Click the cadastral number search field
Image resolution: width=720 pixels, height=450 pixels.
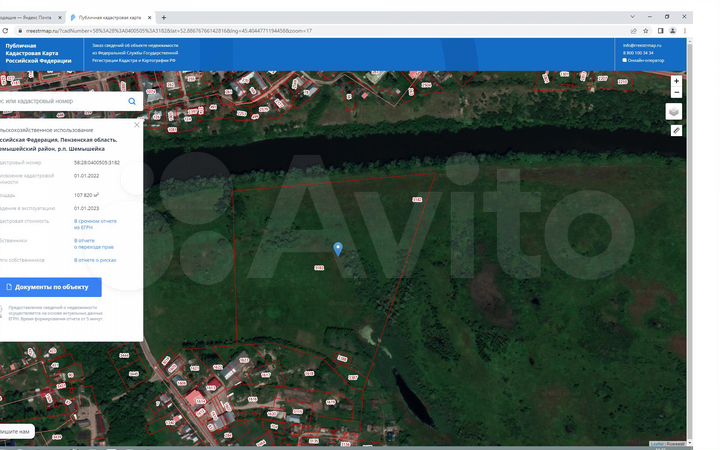click(60, 101)
